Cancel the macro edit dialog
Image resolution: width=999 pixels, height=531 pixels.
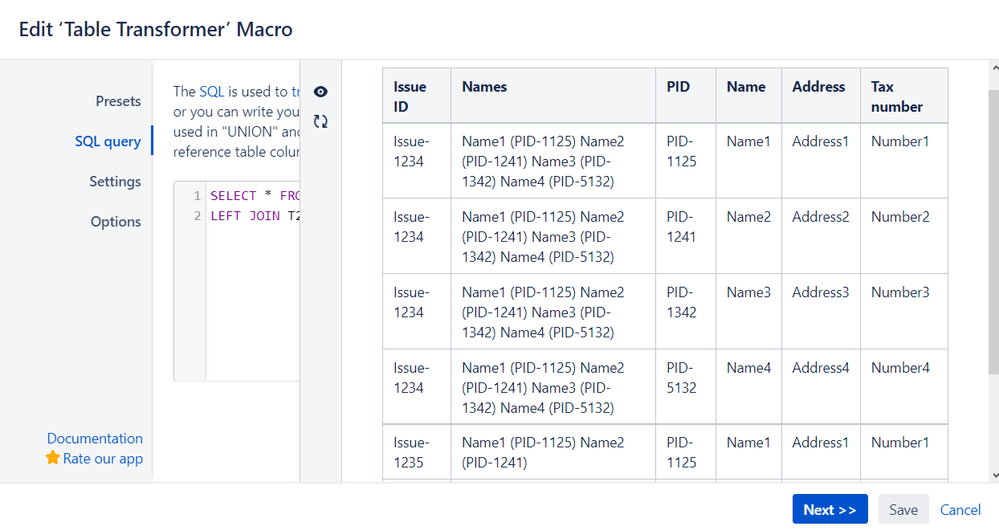[960, 509]
